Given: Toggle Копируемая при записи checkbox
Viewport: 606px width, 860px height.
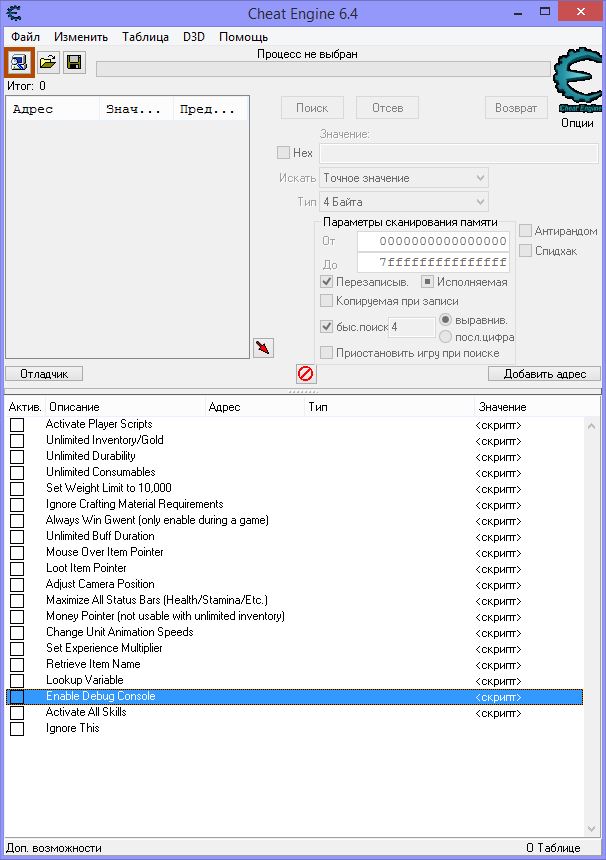Looking at the screenshot, I should [326, 301].
